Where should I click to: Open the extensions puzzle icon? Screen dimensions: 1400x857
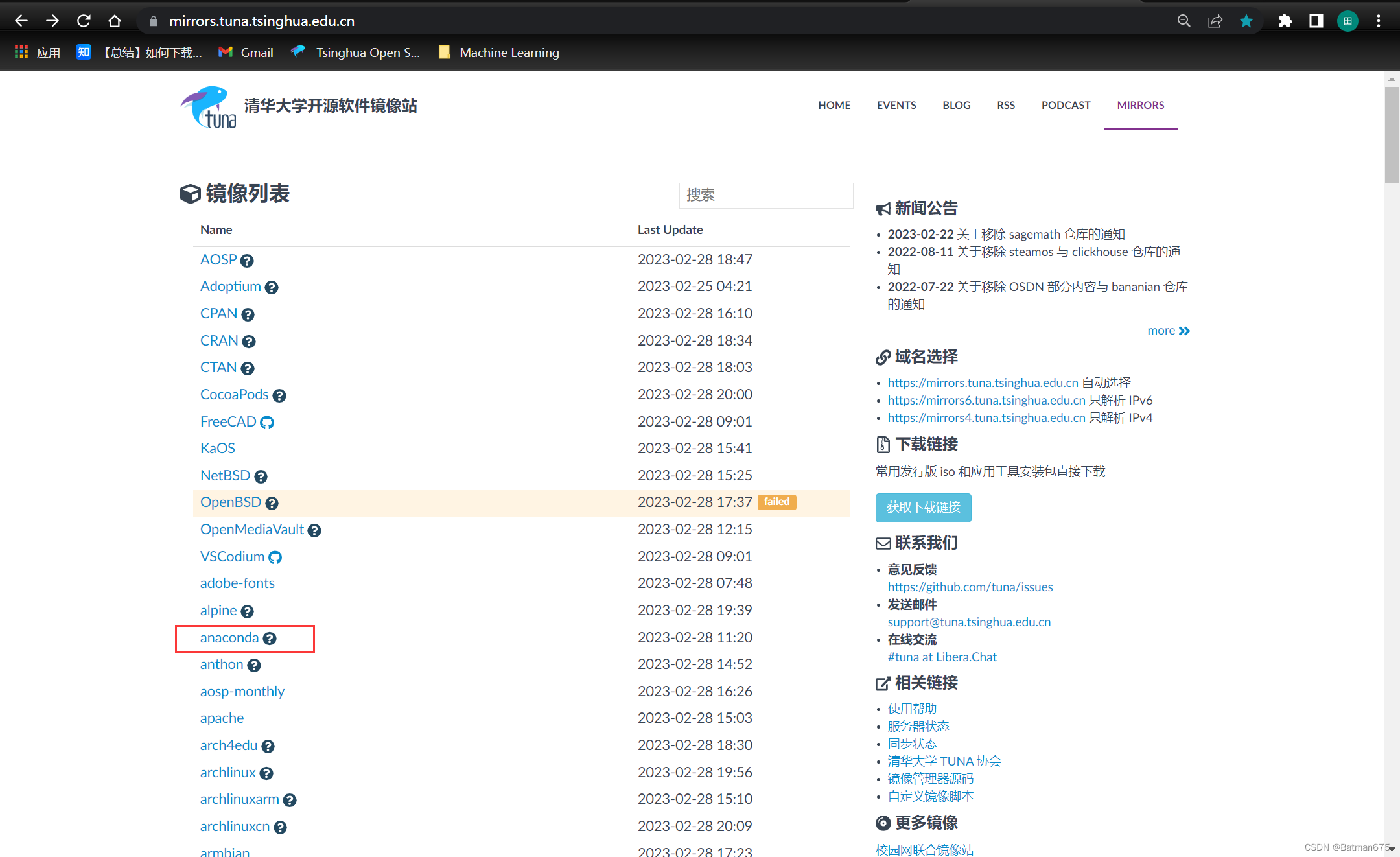1285,21
